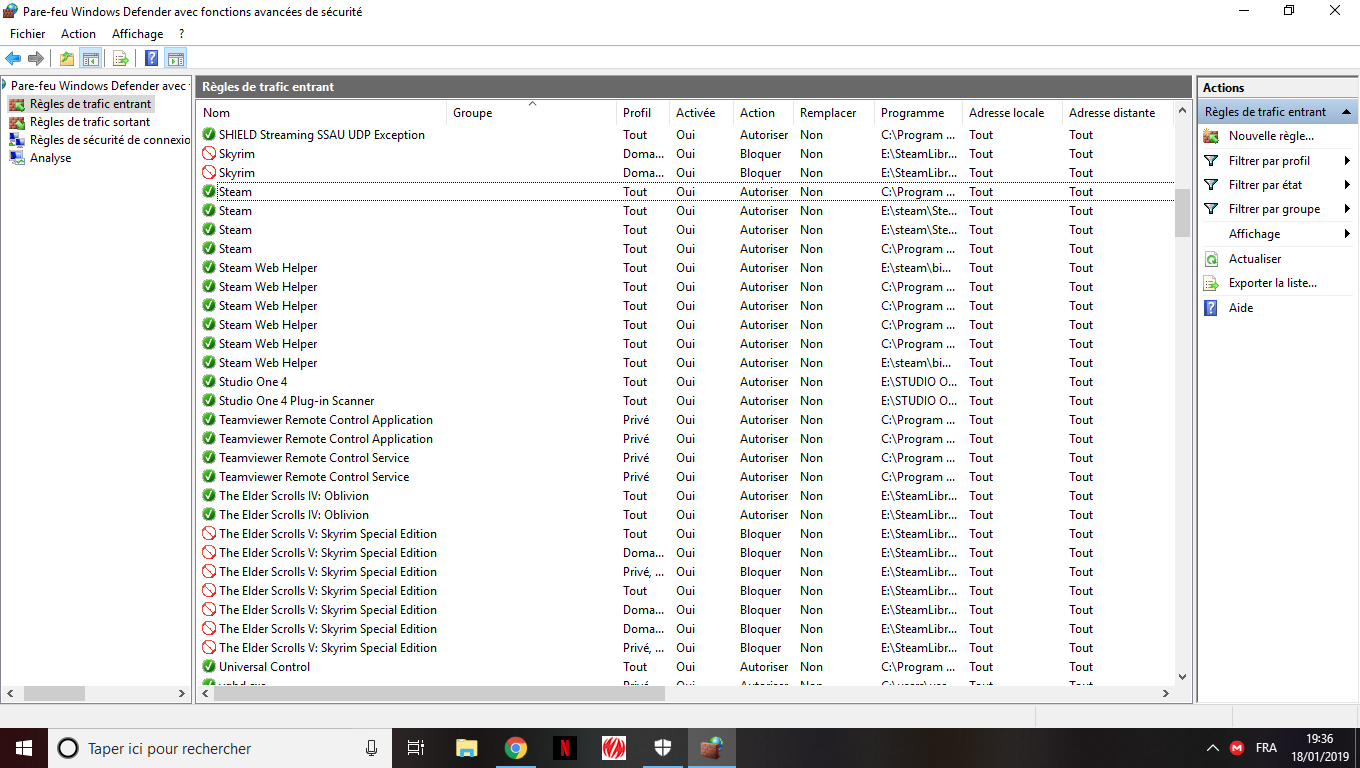Open Windows Security shield in taskbar

tap(663, 748)
